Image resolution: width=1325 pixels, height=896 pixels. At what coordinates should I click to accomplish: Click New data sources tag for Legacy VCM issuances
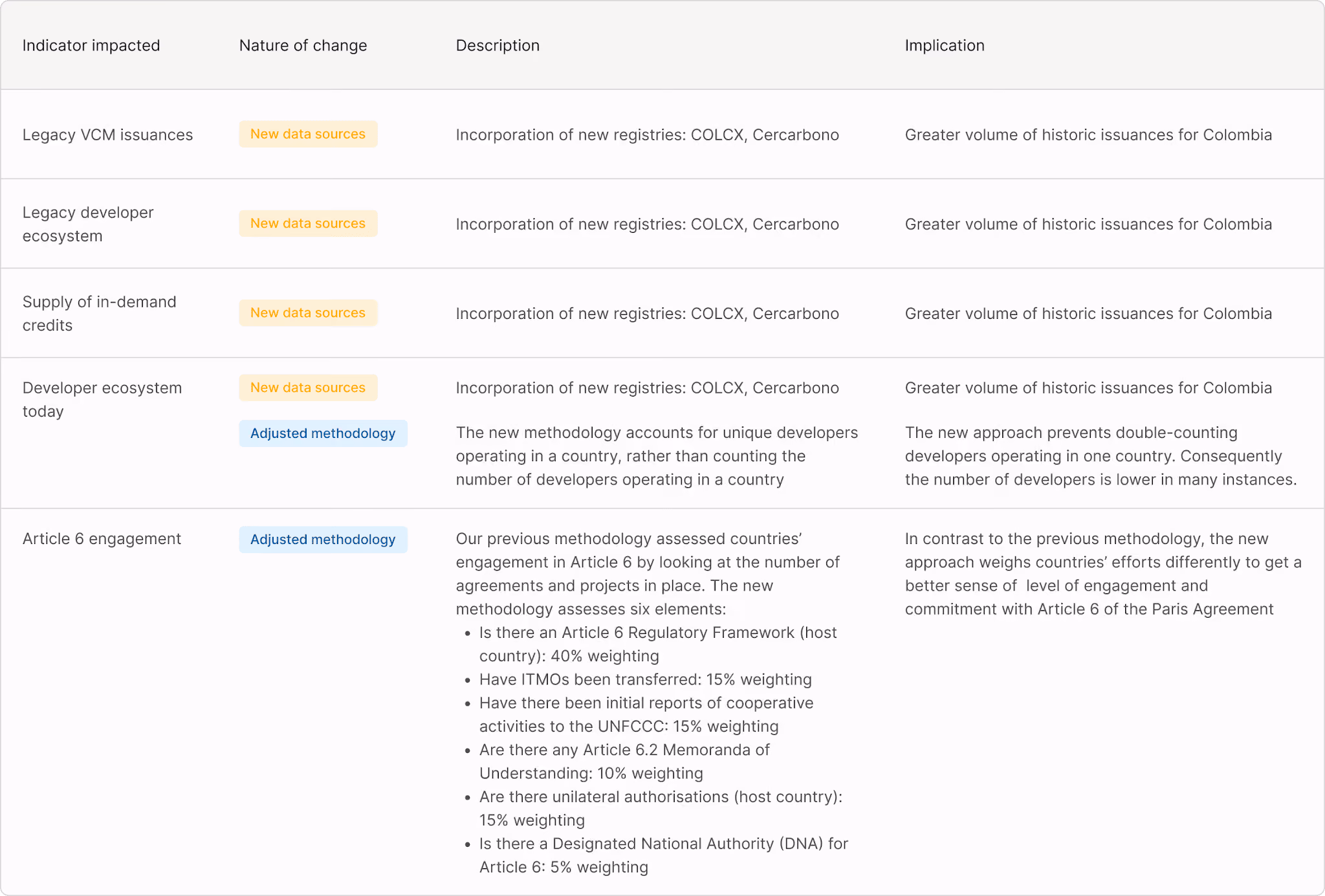click(x=308, y=134)
